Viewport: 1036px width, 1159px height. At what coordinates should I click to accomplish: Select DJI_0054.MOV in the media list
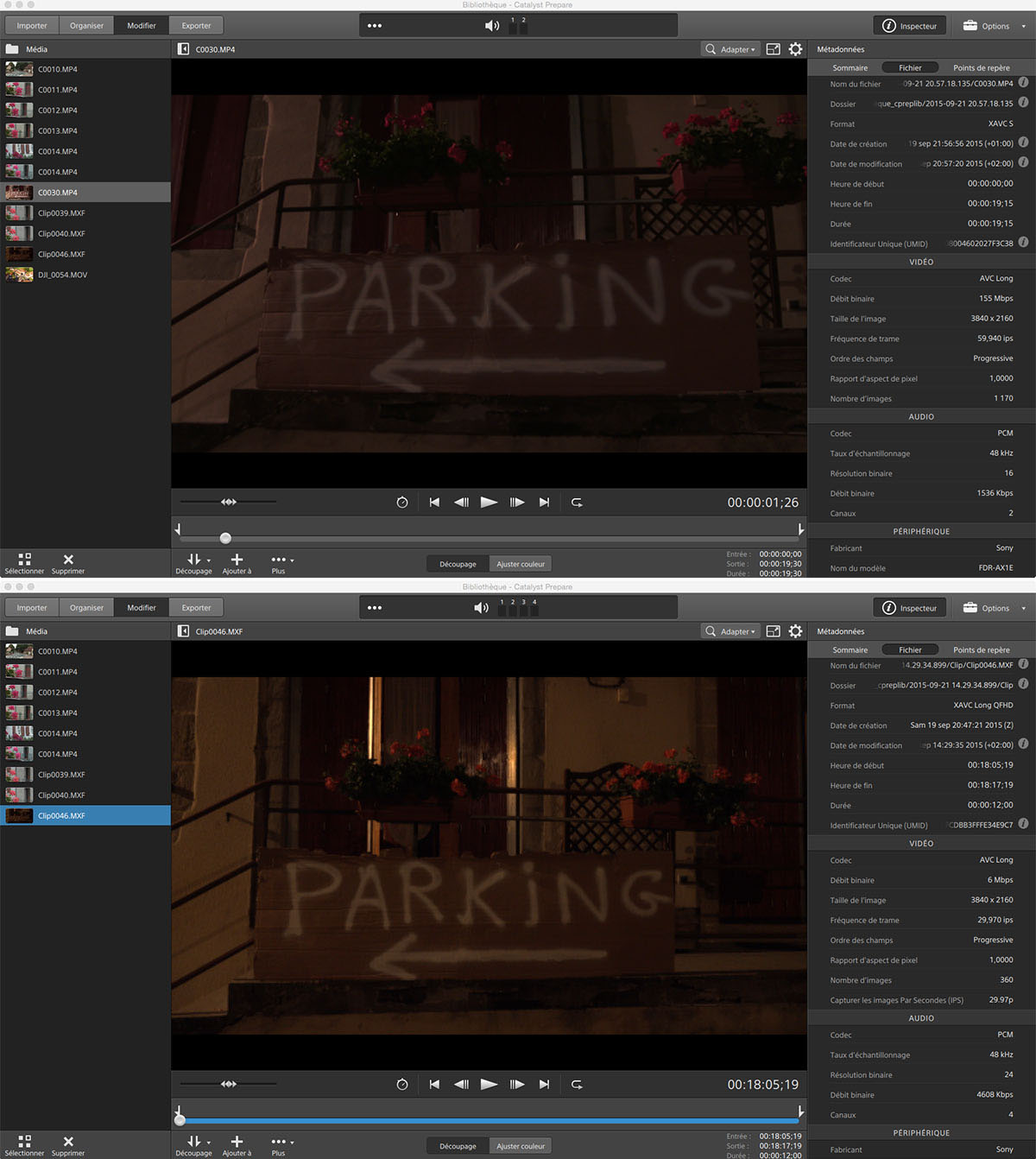point(62,275)
